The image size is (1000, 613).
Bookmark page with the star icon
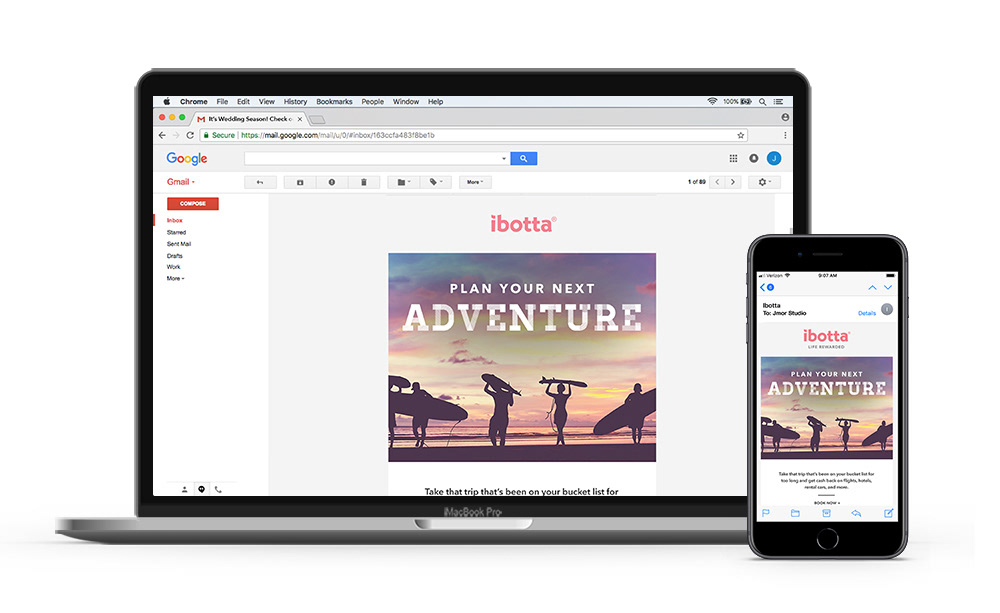pyautogui.click(x=740, y=135)
